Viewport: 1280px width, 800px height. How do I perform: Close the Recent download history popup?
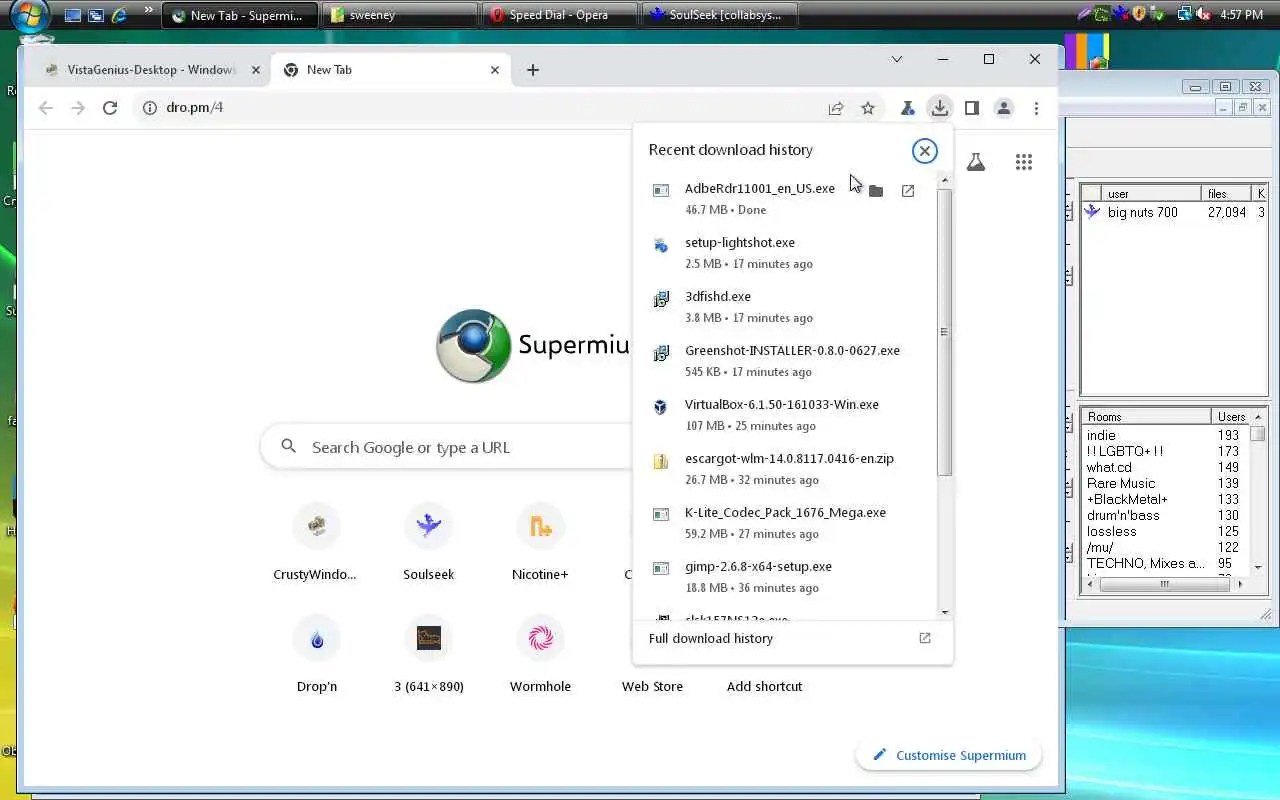[x=924, y=151]
